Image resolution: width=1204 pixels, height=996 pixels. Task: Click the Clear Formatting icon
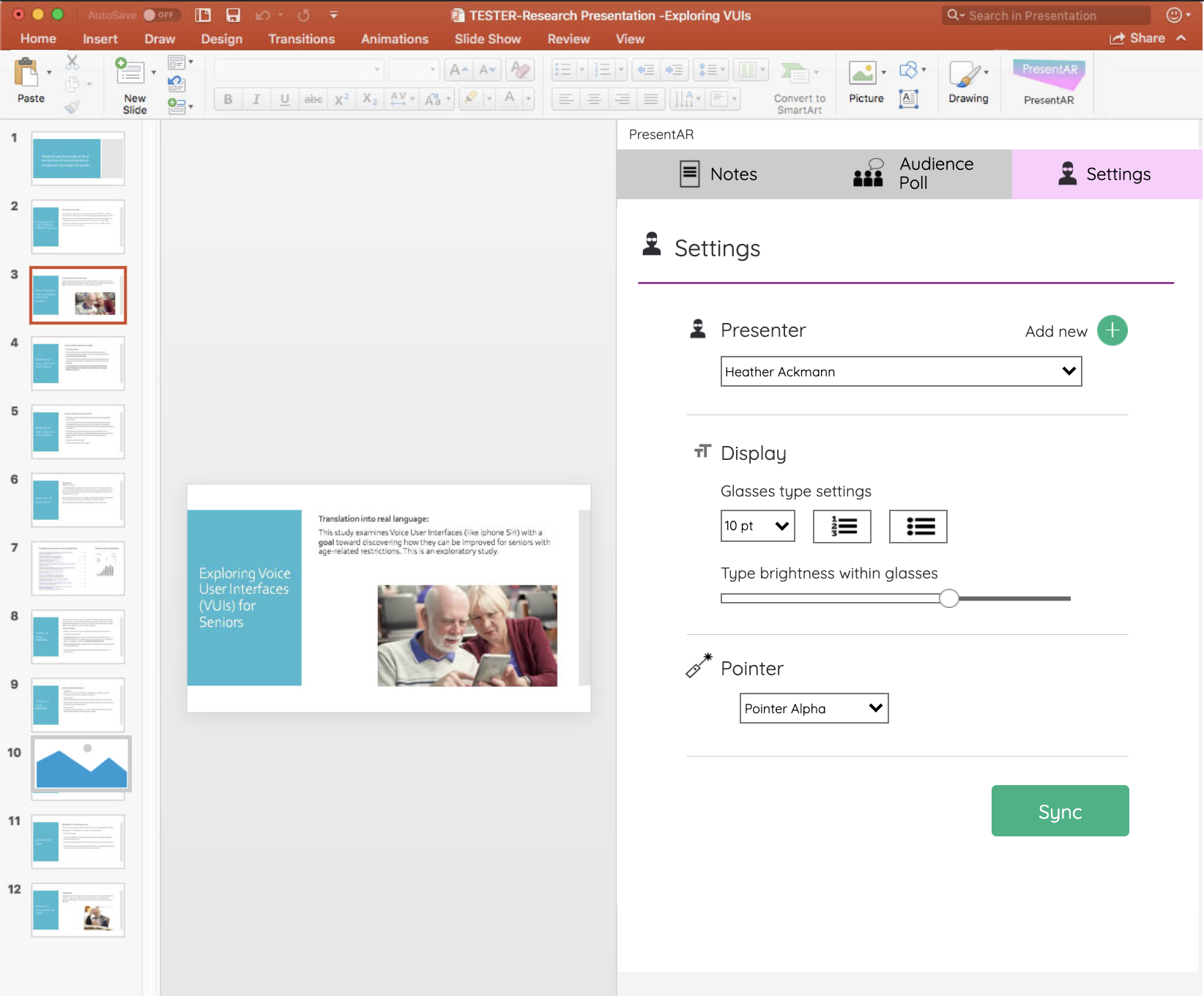520,70
